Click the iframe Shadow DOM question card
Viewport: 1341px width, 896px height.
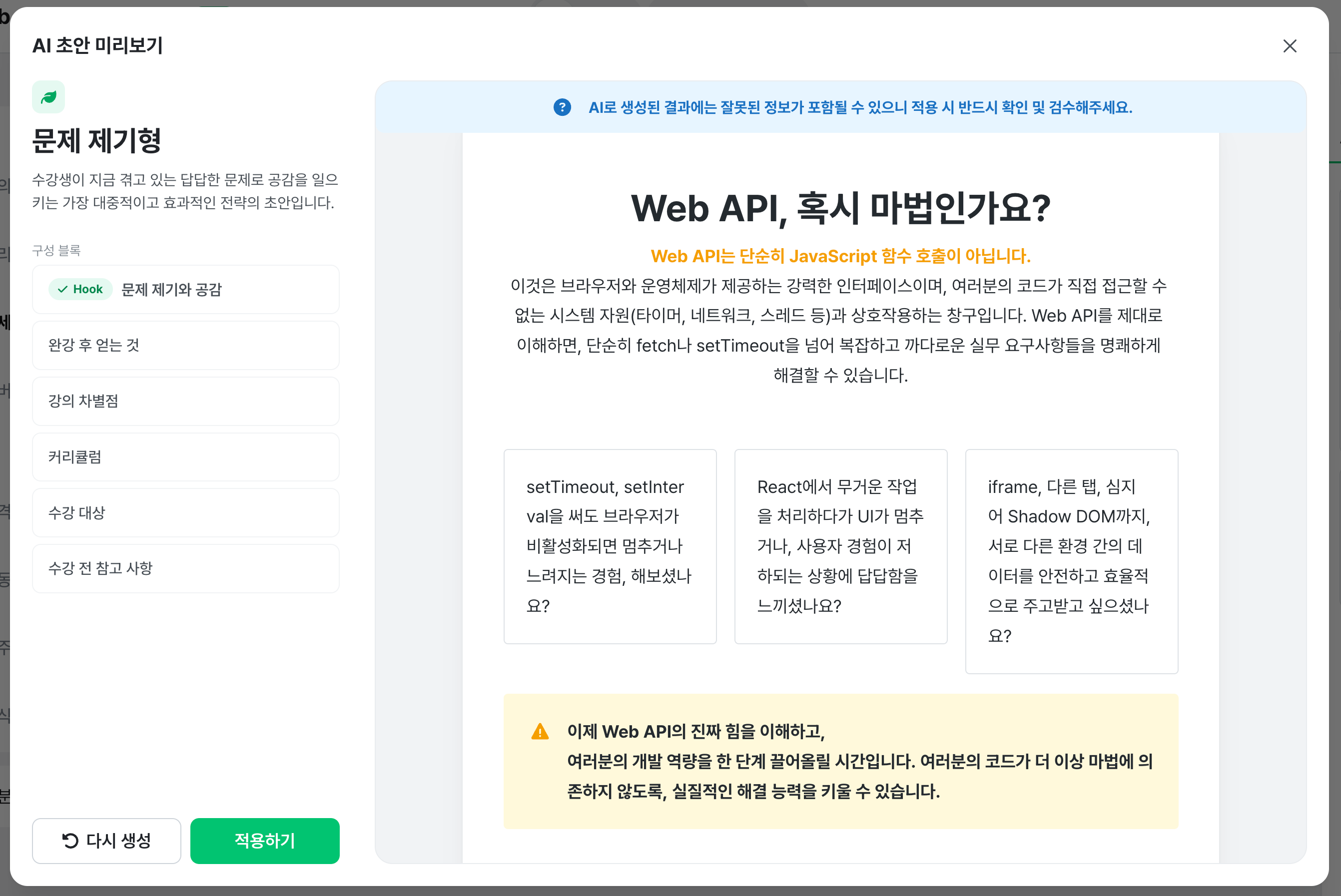[x=1071, y=561]
